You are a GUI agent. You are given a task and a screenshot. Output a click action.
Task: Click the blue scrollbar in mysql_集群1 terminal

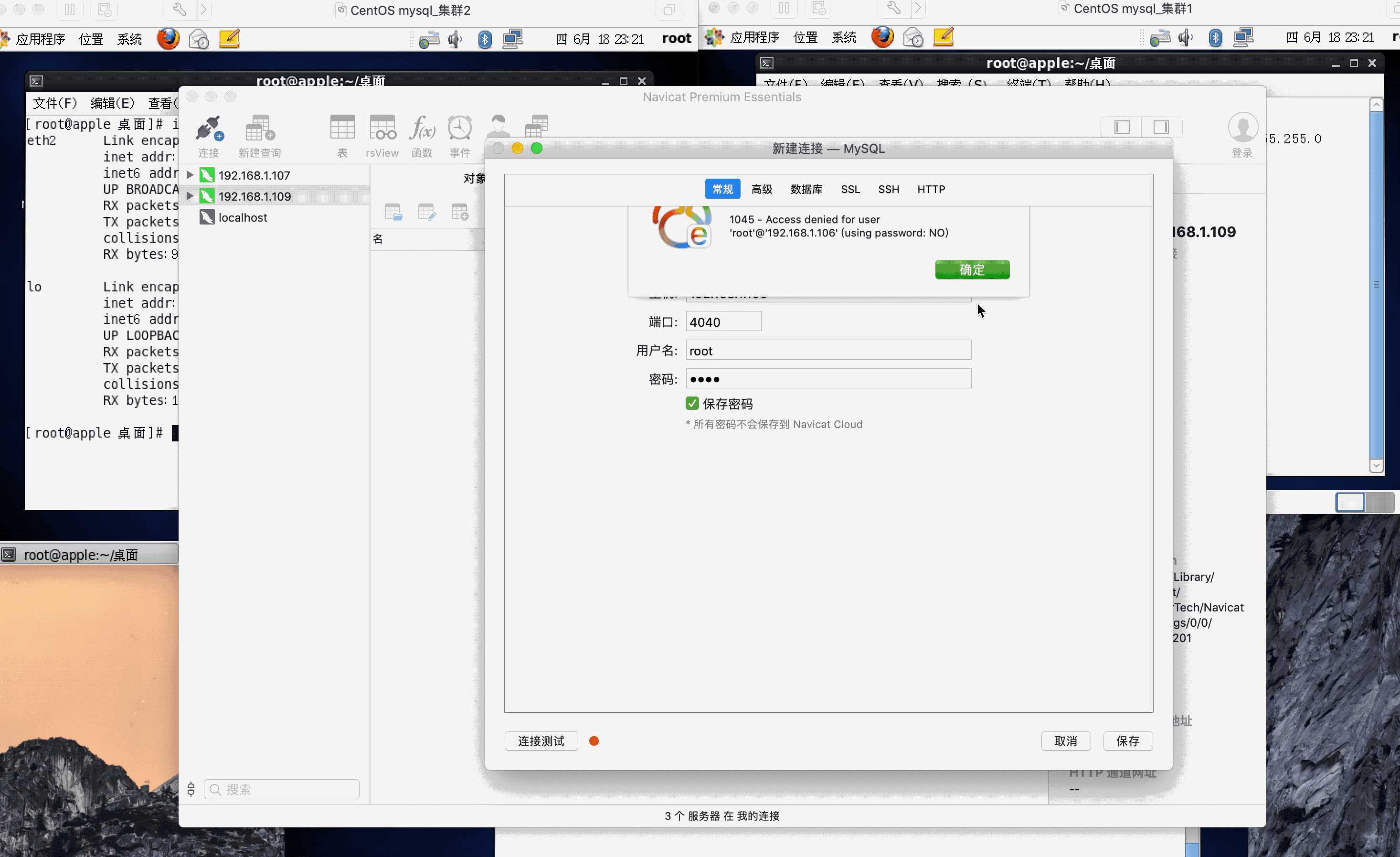(1376, 284)
